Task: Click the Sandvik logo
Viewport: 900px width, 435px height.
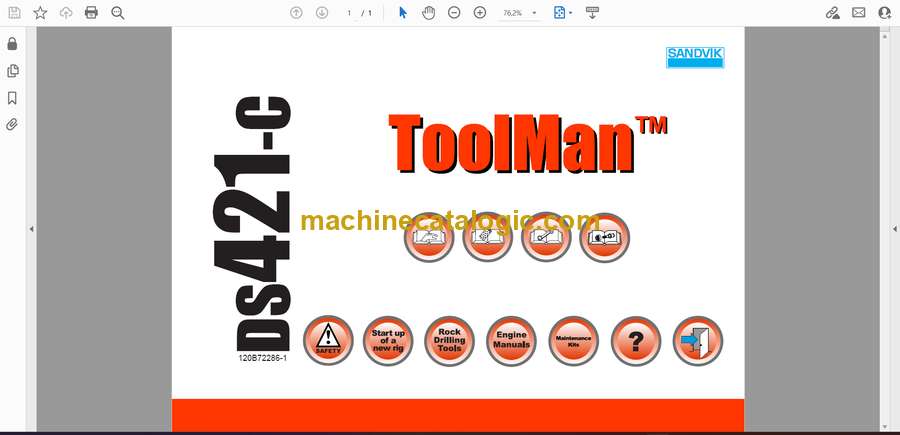Action: tap(695, 57)
